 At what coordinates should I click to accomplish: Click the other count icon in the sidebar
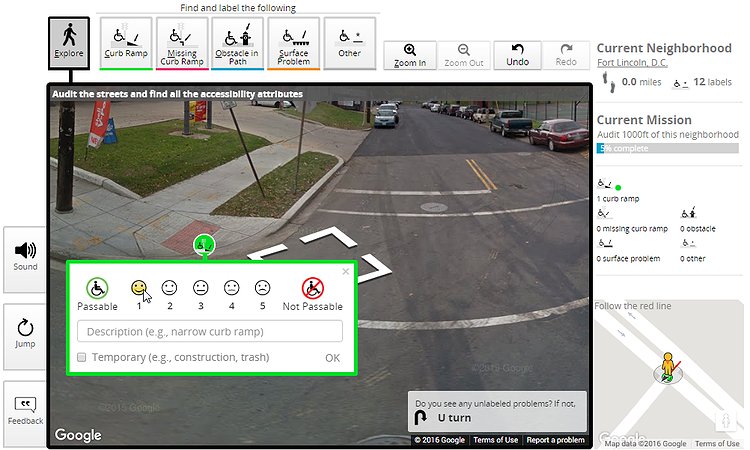(688, 243)
